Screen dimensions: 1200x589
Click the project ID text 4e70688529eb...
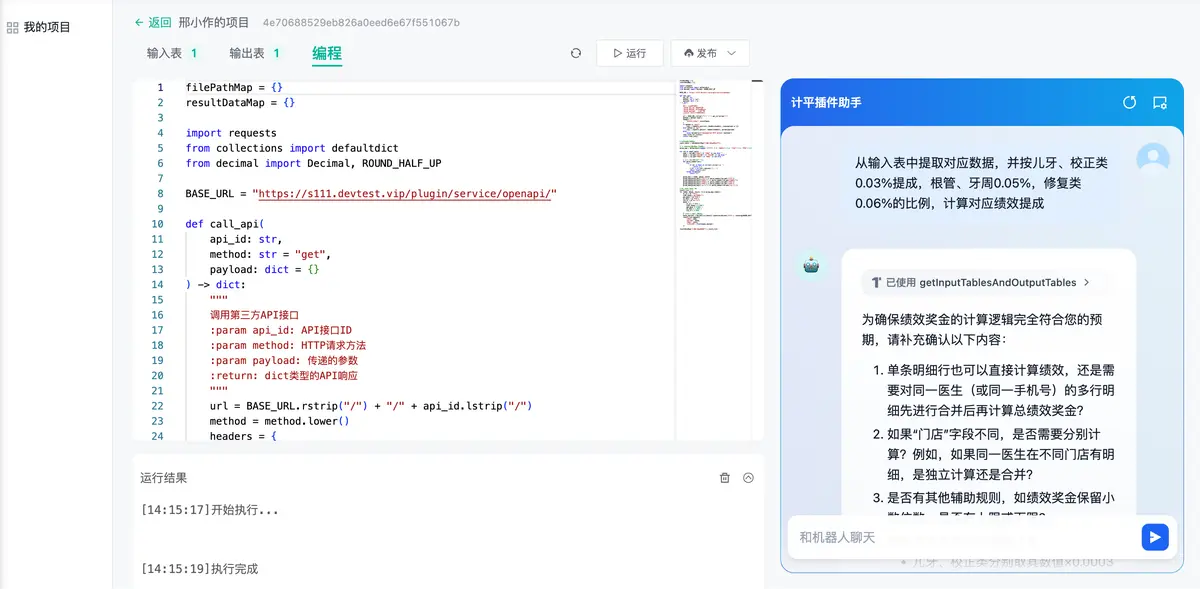click(361, 22)
